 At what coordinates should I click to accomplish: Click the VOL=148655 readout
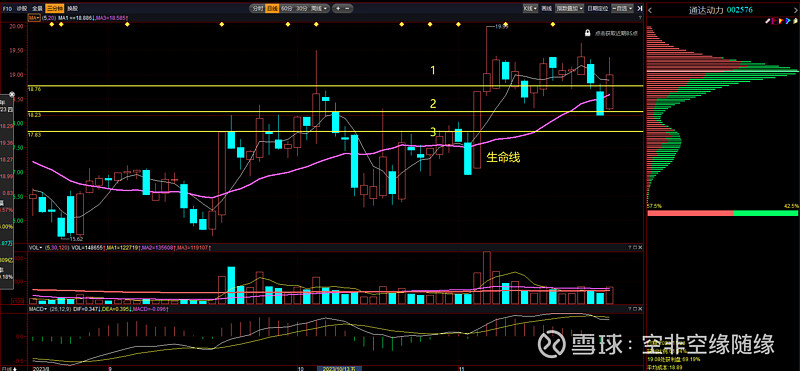87,248
